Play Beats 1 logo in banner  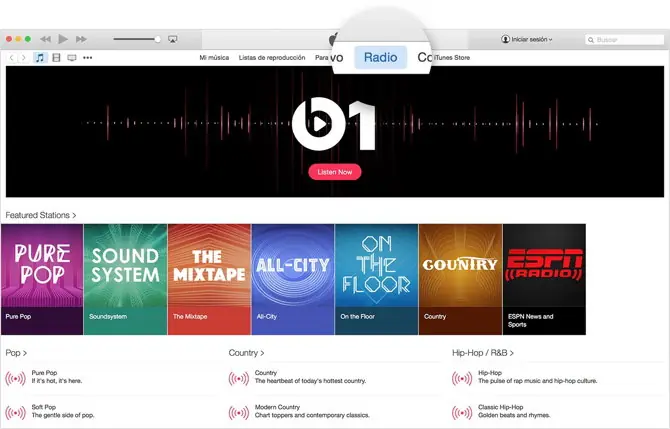click(x=334, y=124)
